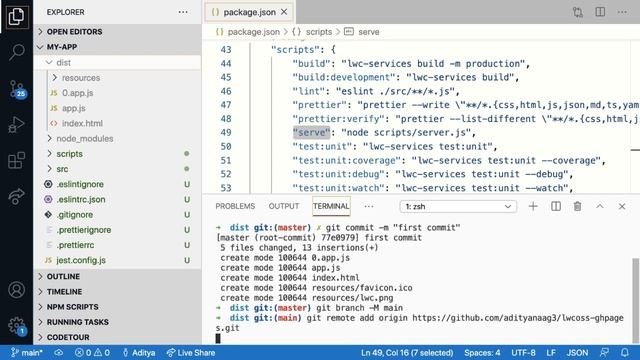Open the Run and Debug view
This screenshot has width=640, height=360.
(16, 124)
